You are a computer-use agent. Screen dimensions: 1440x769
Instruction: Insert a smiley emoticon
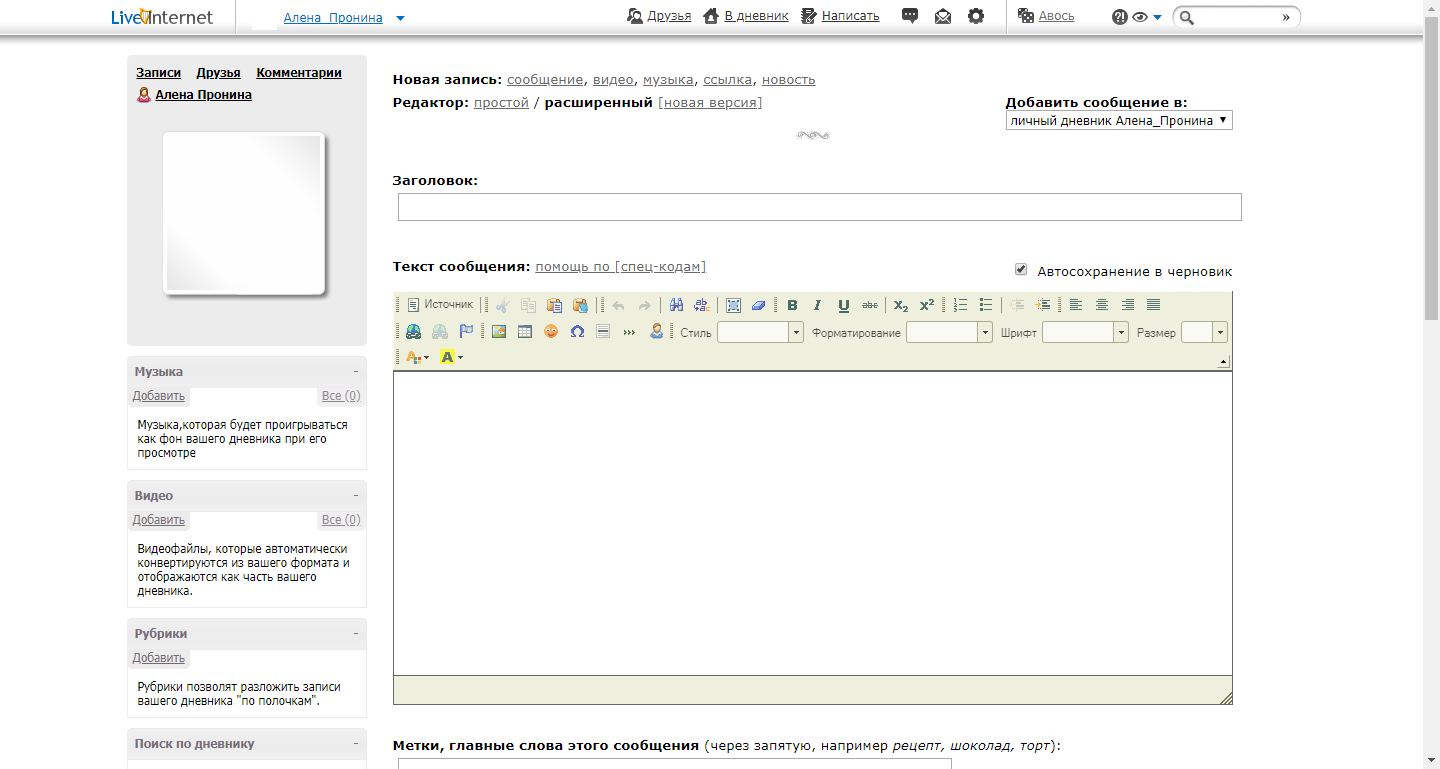click(x=551, y=332)
